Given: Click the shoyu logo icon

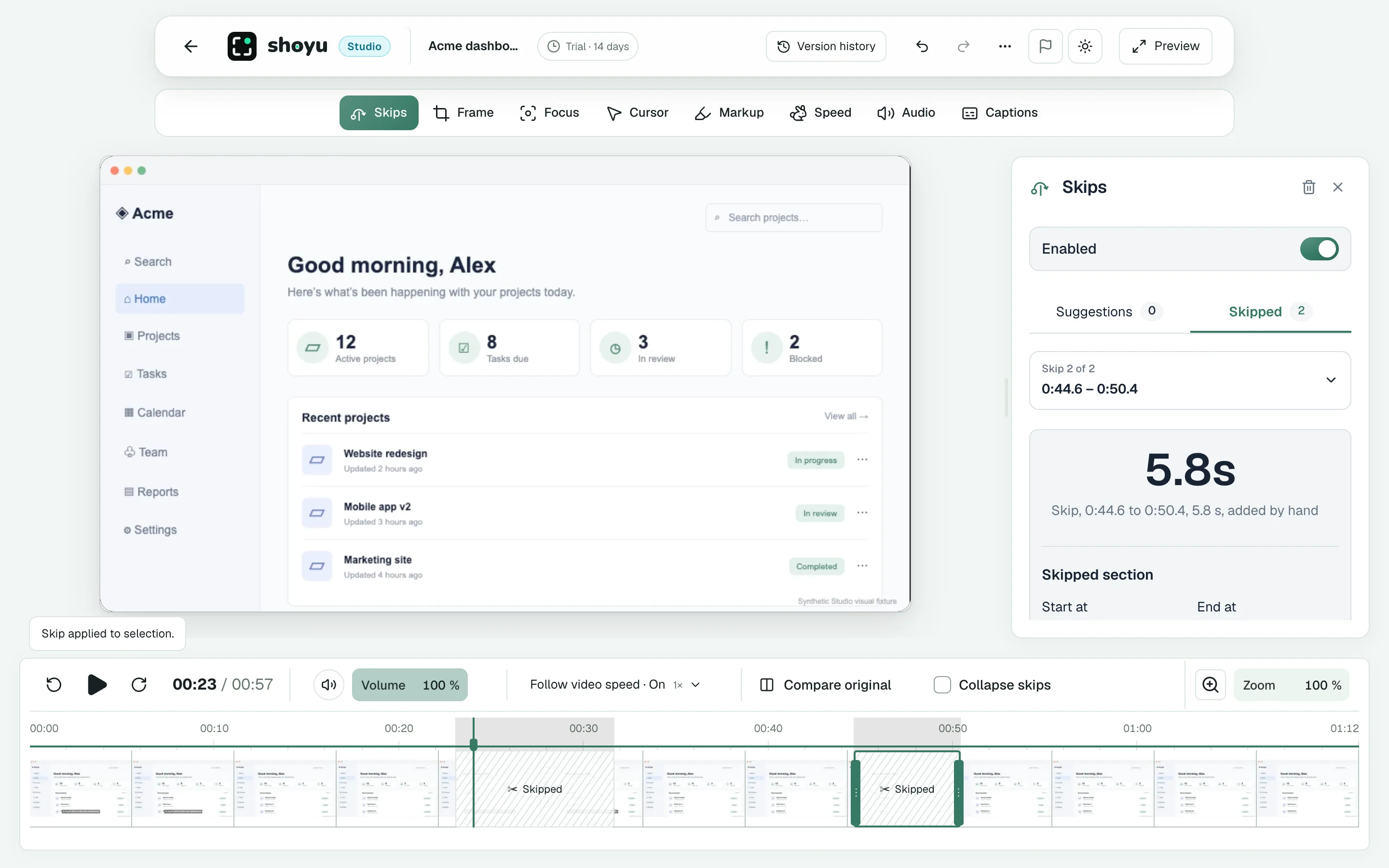Looking at the screenshot, I should tap(242, 46).
